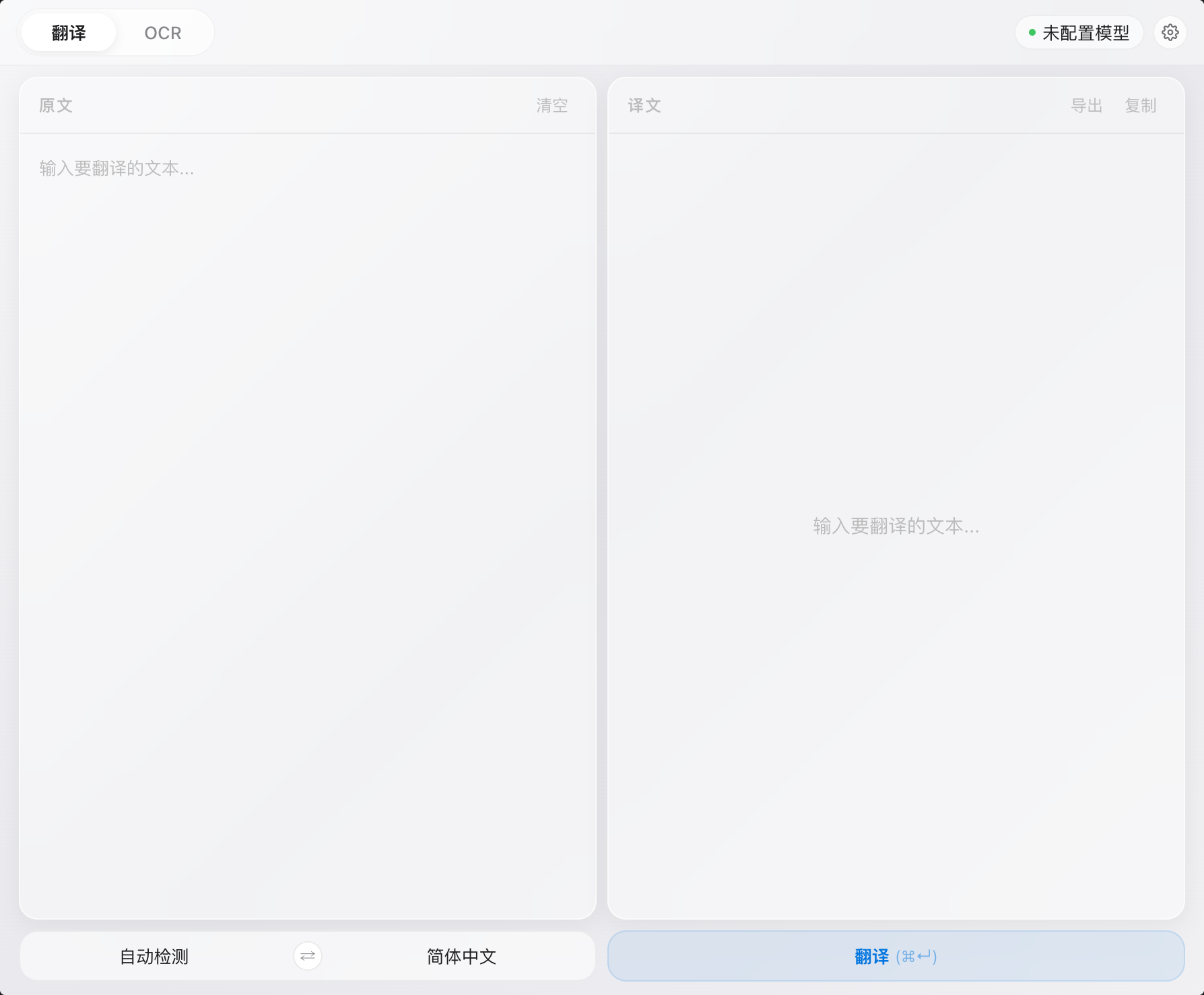Focus the source text input area
Viewport: 1204px width, 995px height.
(x=308, y=525)
